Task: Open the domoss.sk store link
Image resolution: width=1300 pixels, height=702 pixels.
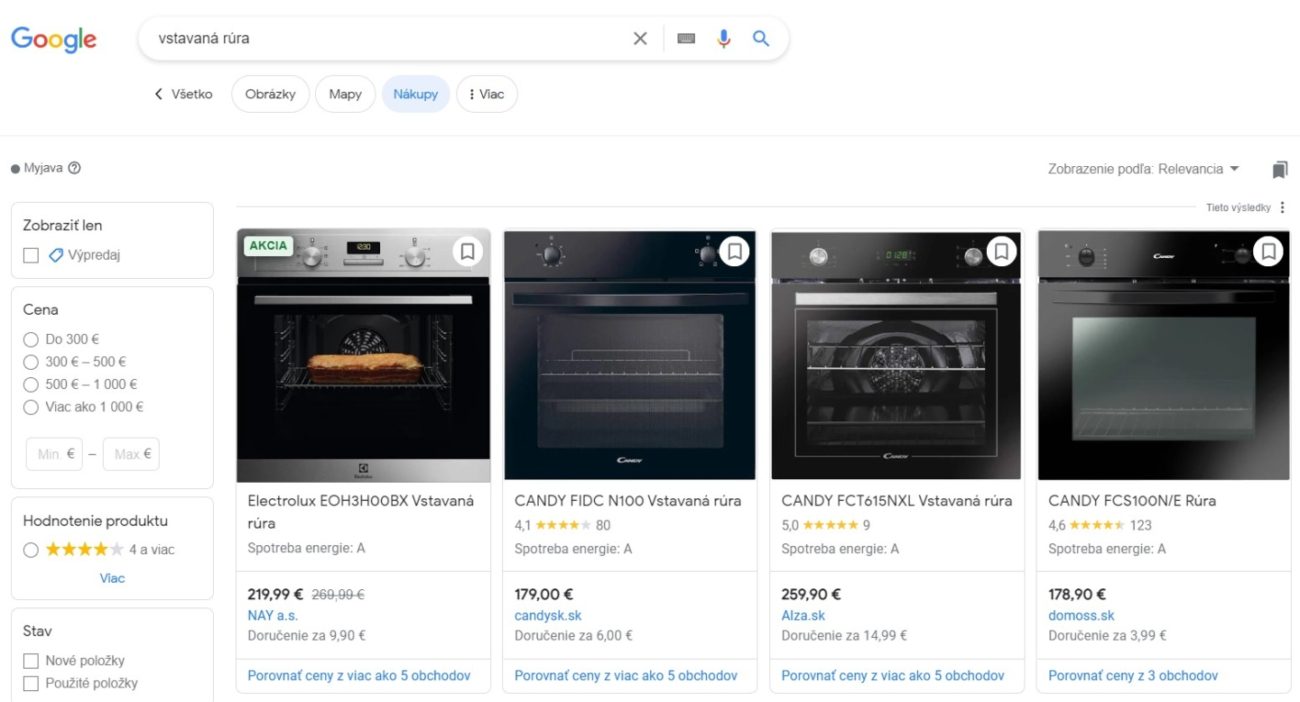Action: (x=1082, y=615)
